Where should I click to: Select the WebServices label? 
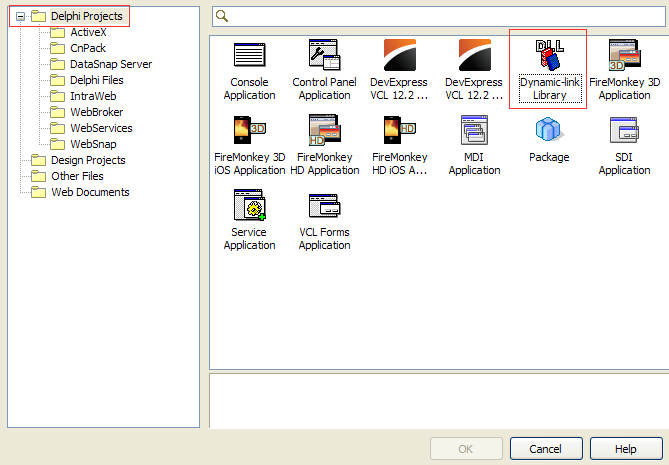pyautogui.click(x=101, y=128)
